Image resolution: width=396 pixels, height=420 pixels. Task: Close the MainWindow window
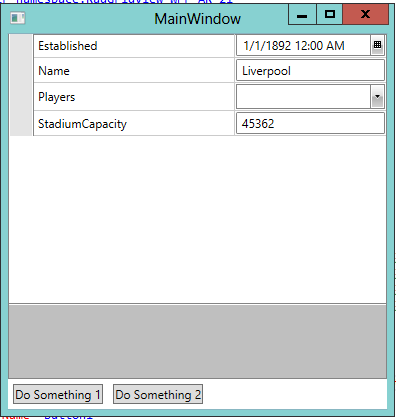(x=366, y=15)
